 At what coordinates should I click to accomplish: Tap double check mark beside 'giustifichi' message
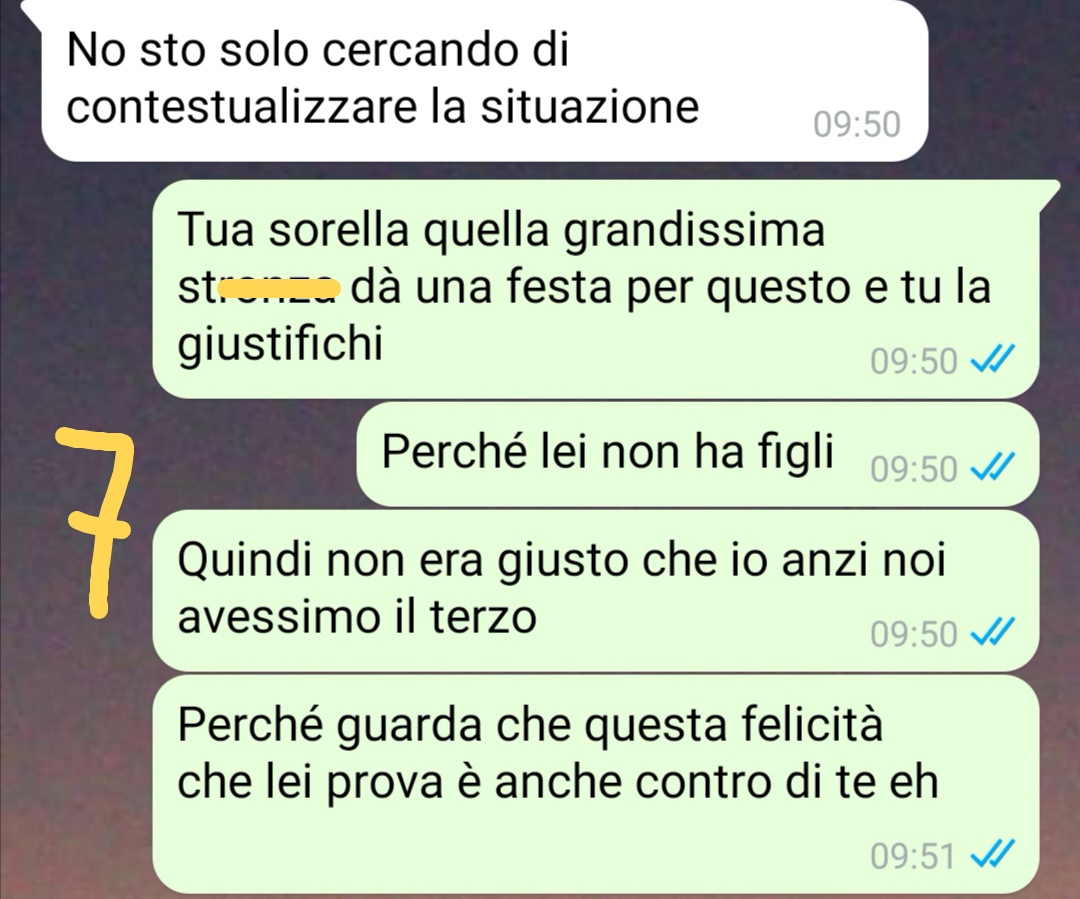click(993, 360)
